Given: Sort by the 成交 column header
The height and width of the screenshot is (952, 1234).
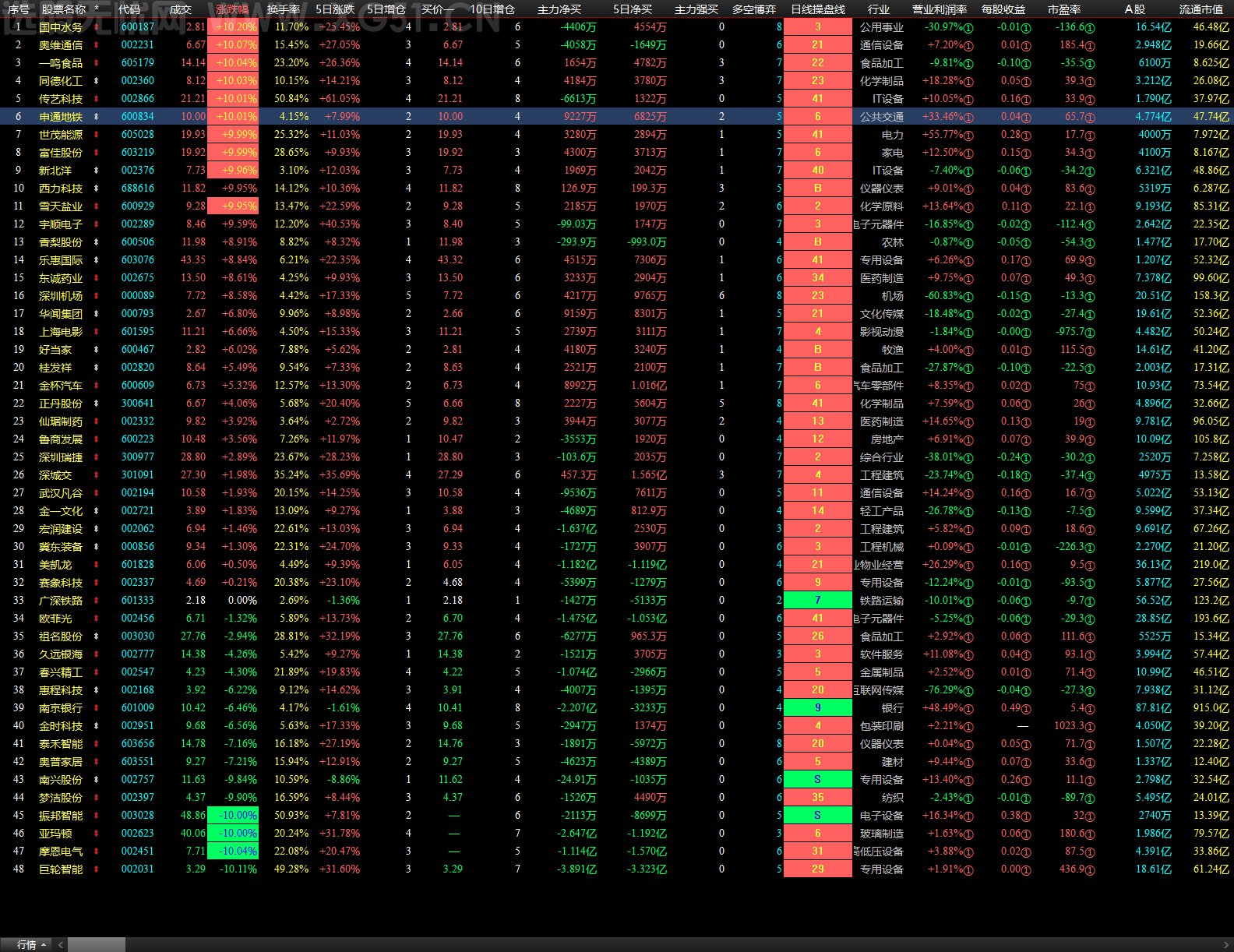Looking at the screenshot, I should pyautogui.click(x=181, y=9).
